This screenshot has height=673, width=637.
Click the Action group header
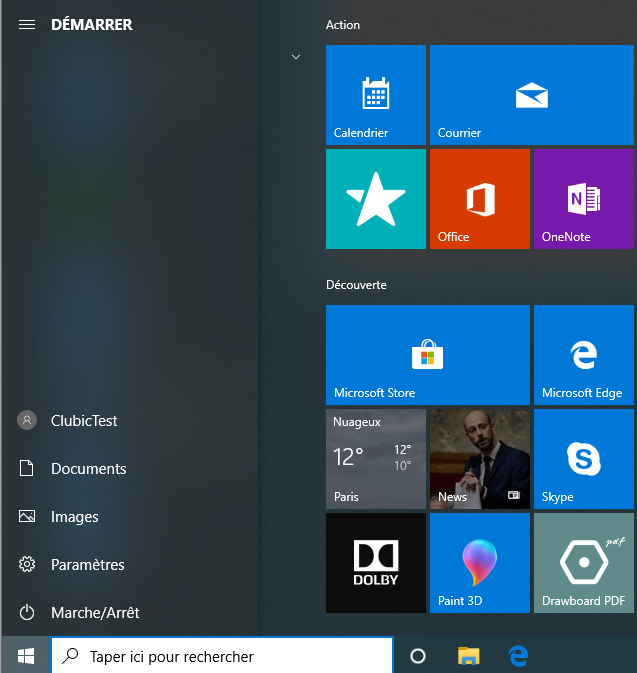(343, 25)
